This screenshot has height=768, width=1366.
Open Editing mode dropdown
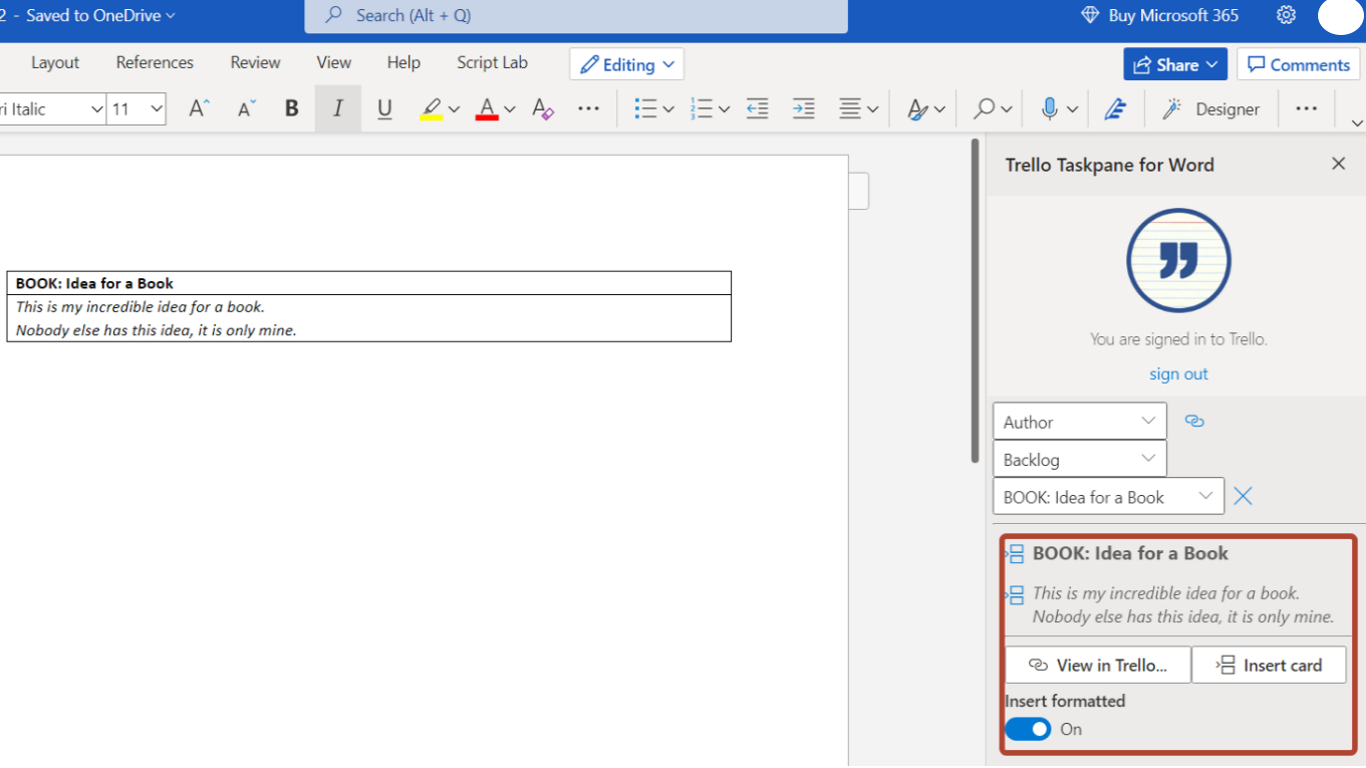point(627,64)
